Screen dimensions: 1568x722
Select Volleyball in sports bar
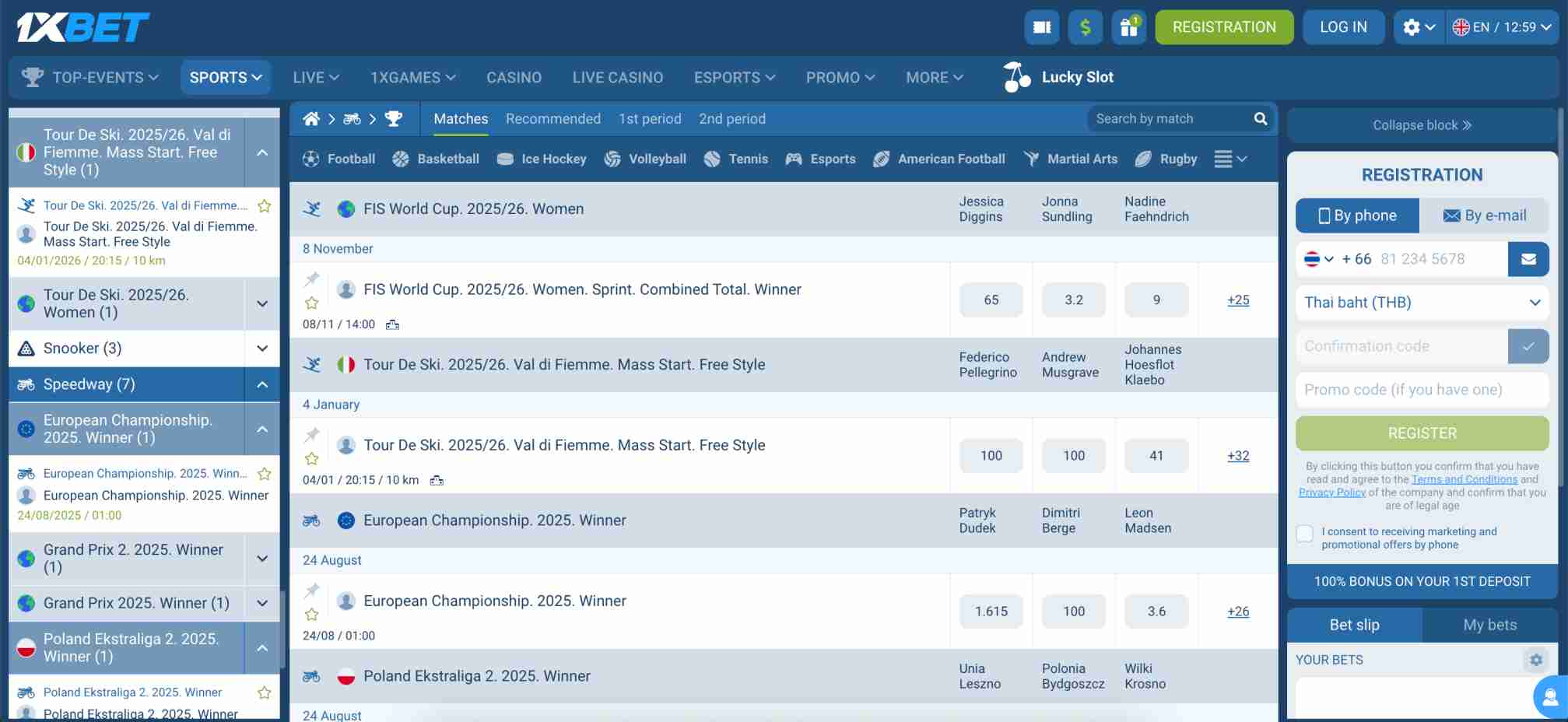pyautogui.click(x=645, y=159)
